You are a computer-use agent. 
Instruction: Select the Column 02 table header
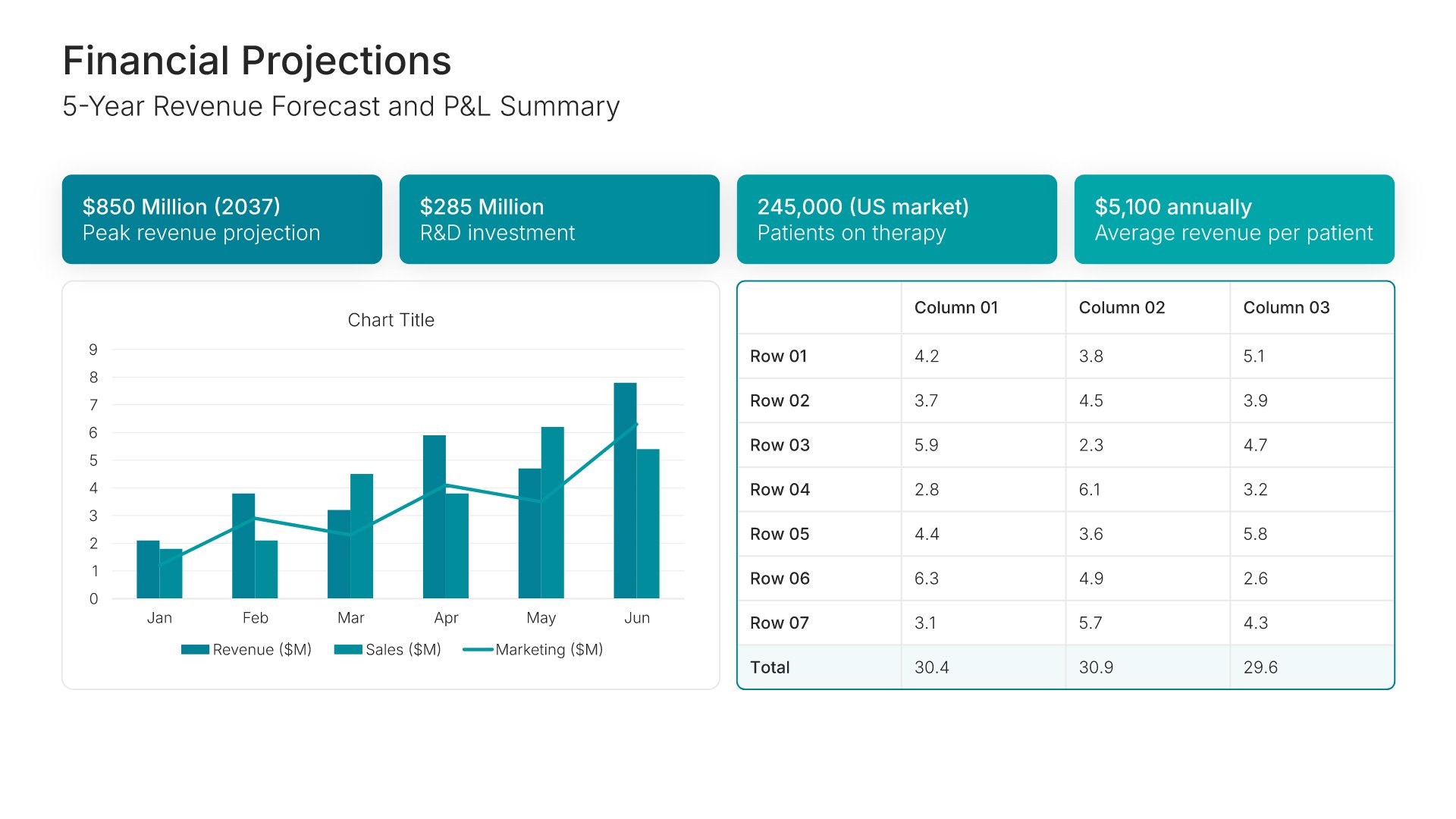pyautogui.click(x=1121, y=307)
